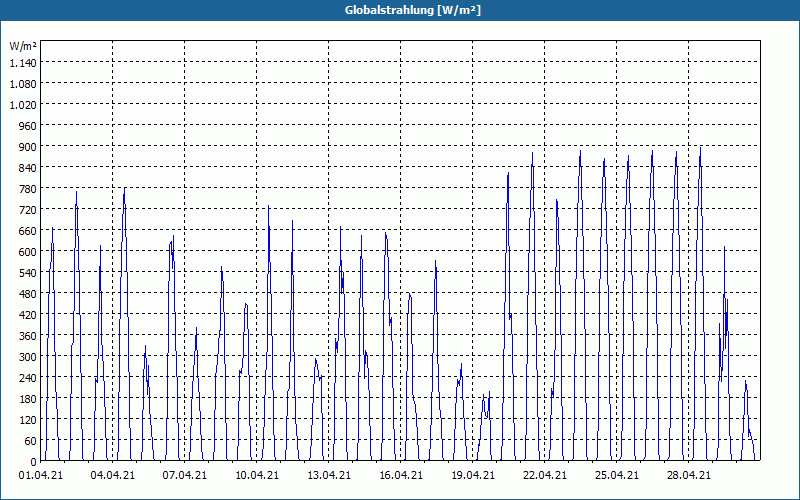Click the 480 y-axis value
The image size is (800, 500).
point(28,294)
